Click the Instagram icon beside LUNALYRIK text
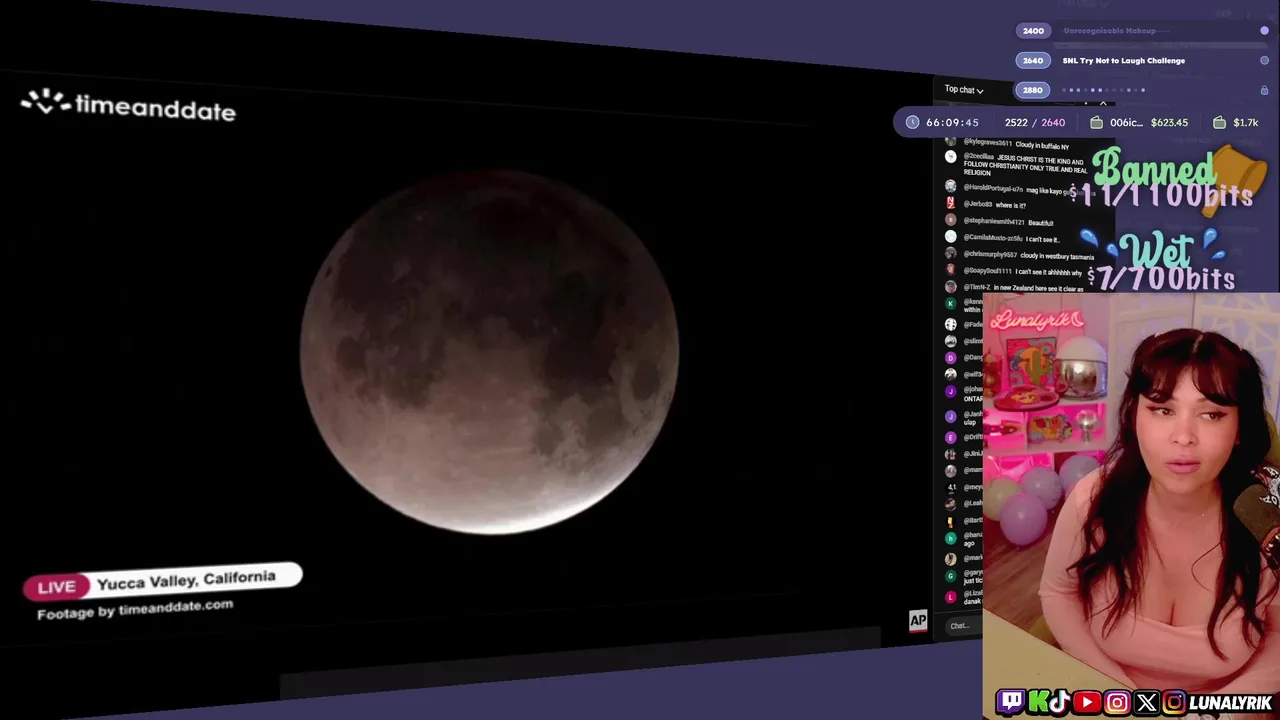 pyautogui.click(x=1175, y=703)
